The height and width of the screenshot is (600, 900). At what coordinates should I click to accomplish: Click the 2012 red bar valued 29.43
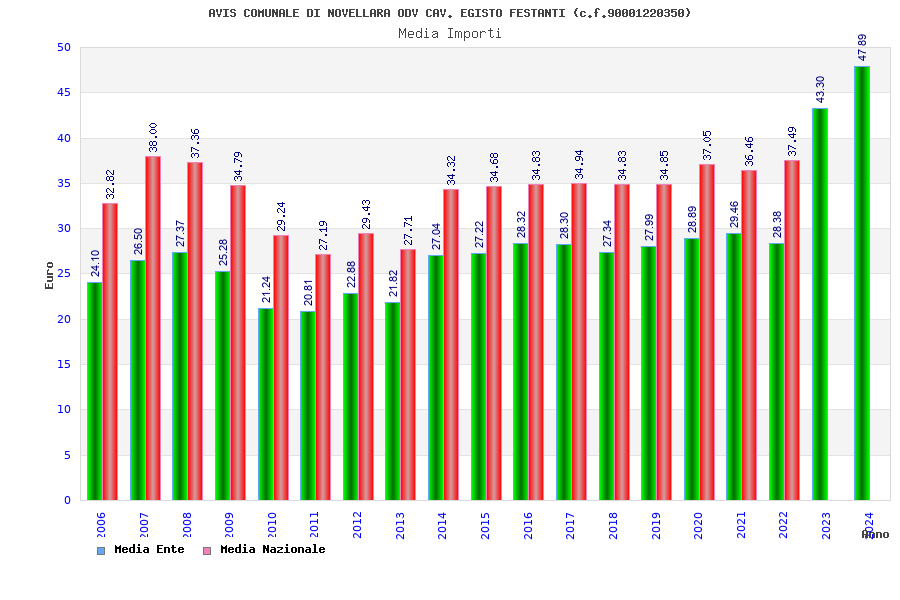coord(366,366)
